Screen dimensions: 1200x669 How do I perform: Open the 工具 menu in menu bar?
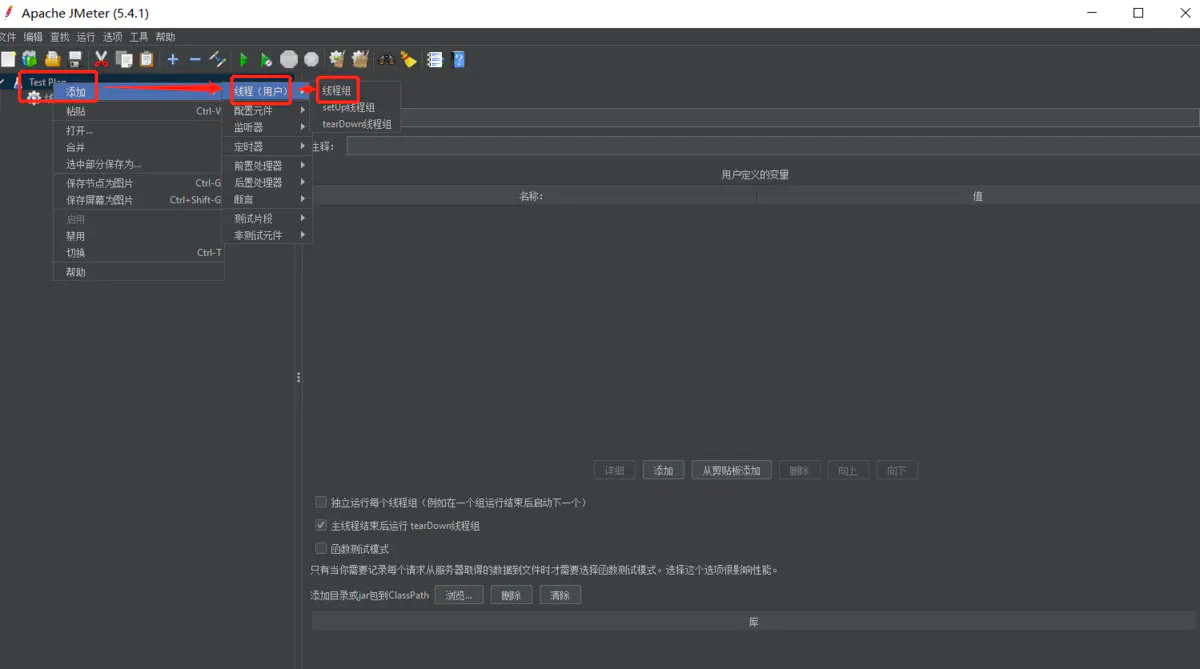point(139,37)
